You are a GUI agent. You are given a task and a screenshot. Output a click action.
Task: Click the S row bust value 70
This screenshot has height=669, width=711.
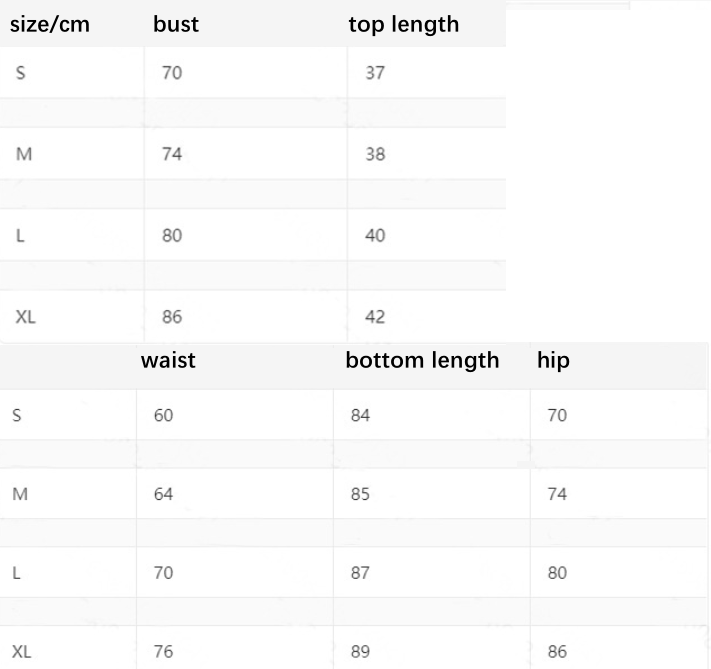pos(172,73)
